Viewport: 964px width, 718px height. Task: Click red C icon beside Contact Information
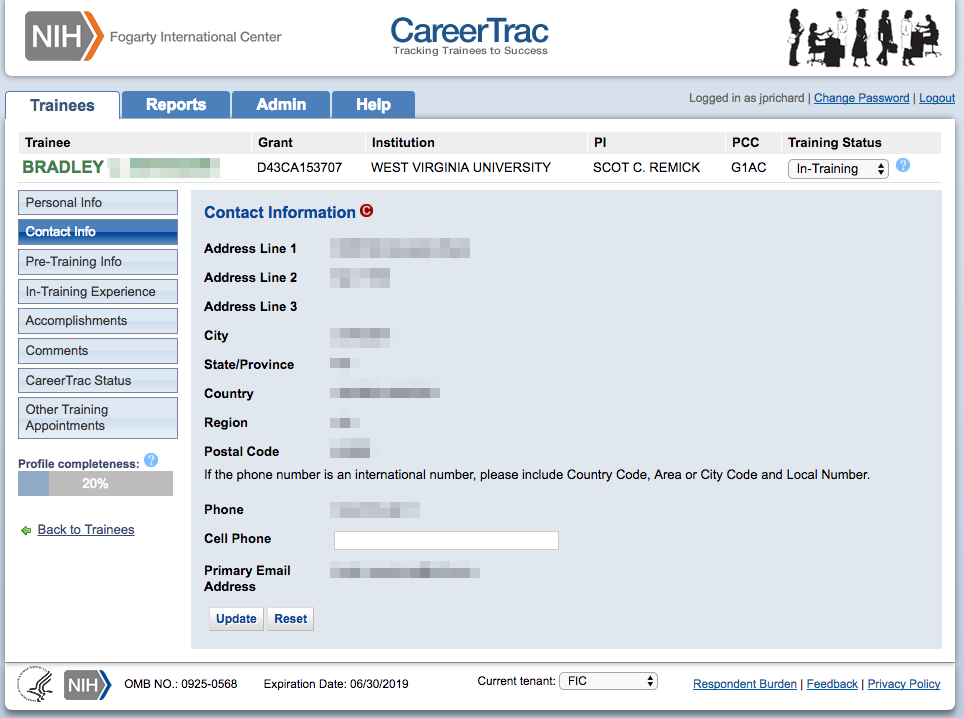pyautogui.click(x=366, y=211)
